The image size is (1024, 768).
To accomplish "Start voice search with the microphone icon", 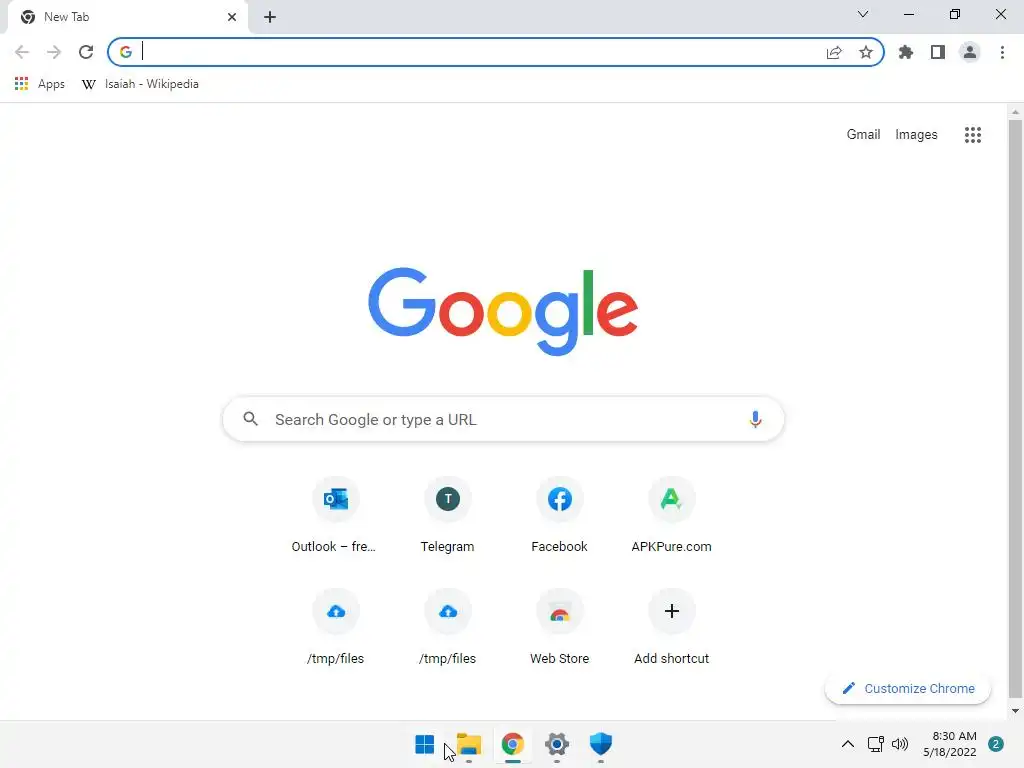I will [755, 419].
